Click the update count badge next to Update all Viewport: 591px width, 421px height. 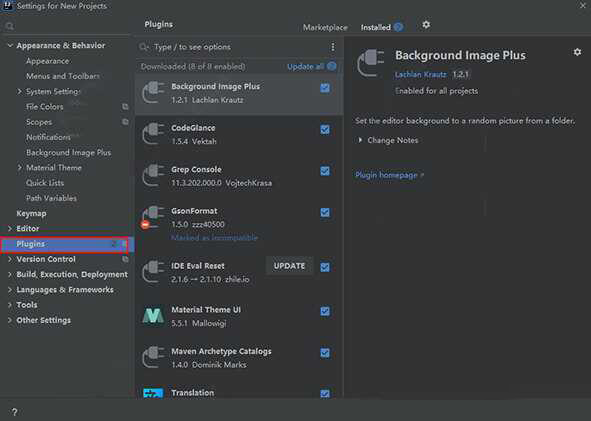[332, 66]
